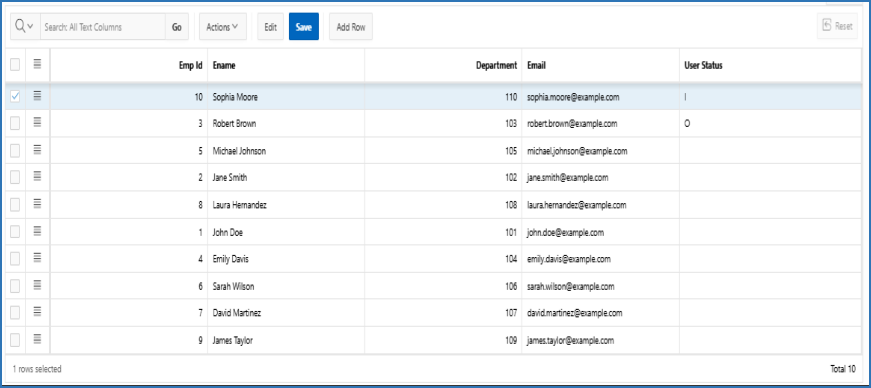Open row actions menu for James Taylor
Viewport: 871px width, 388px height.
coord(37,339)
